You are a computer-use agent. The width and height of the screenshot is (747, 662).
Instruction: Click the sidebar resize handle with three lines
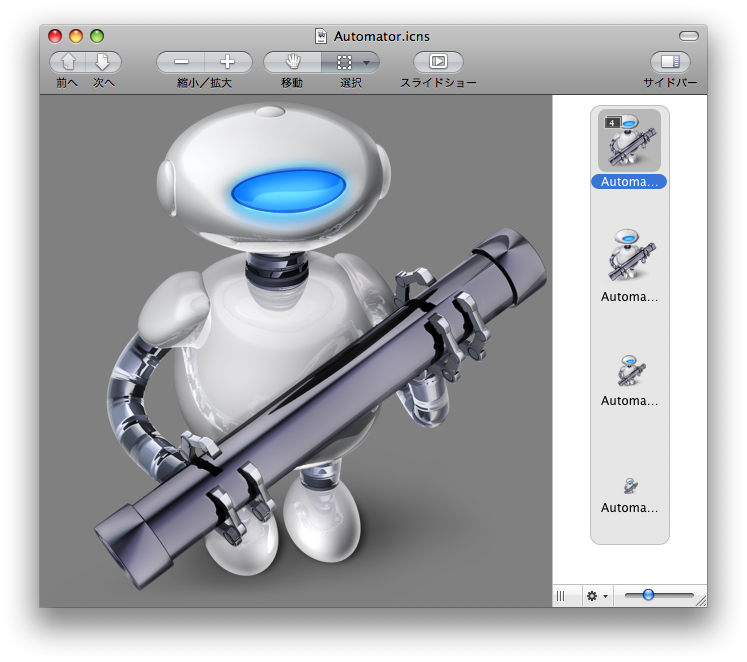pos(561,596)
